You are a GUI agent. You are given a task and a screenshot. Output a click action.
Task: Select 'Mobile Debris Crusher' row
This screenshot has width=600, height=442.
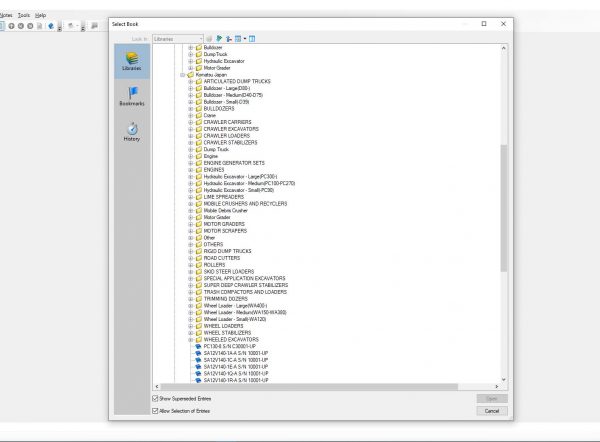(225, 210)
